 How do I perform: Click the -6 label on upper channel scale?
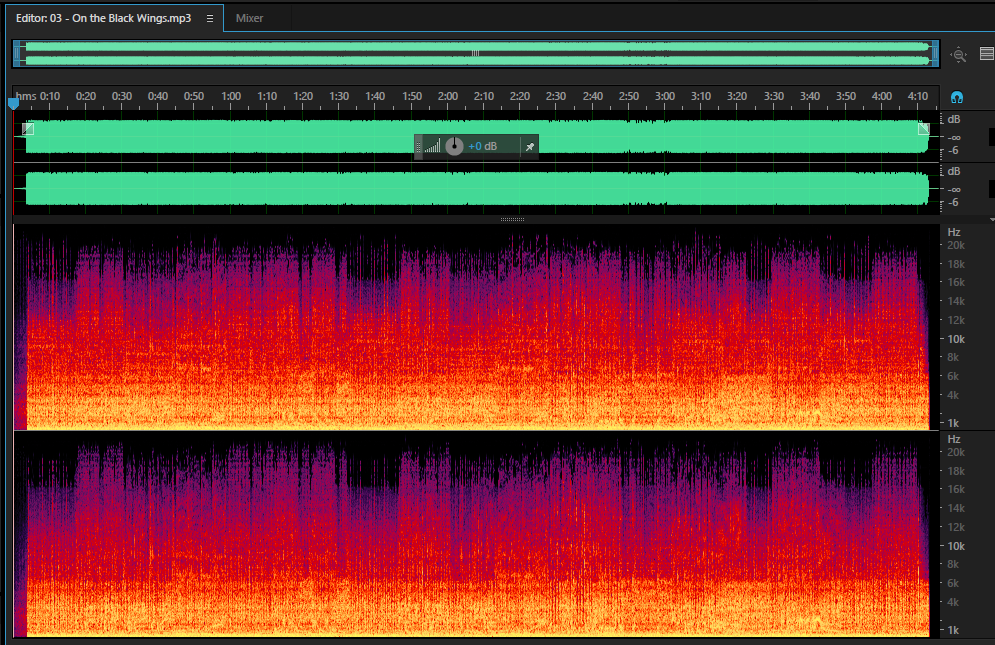coord(952,151)
